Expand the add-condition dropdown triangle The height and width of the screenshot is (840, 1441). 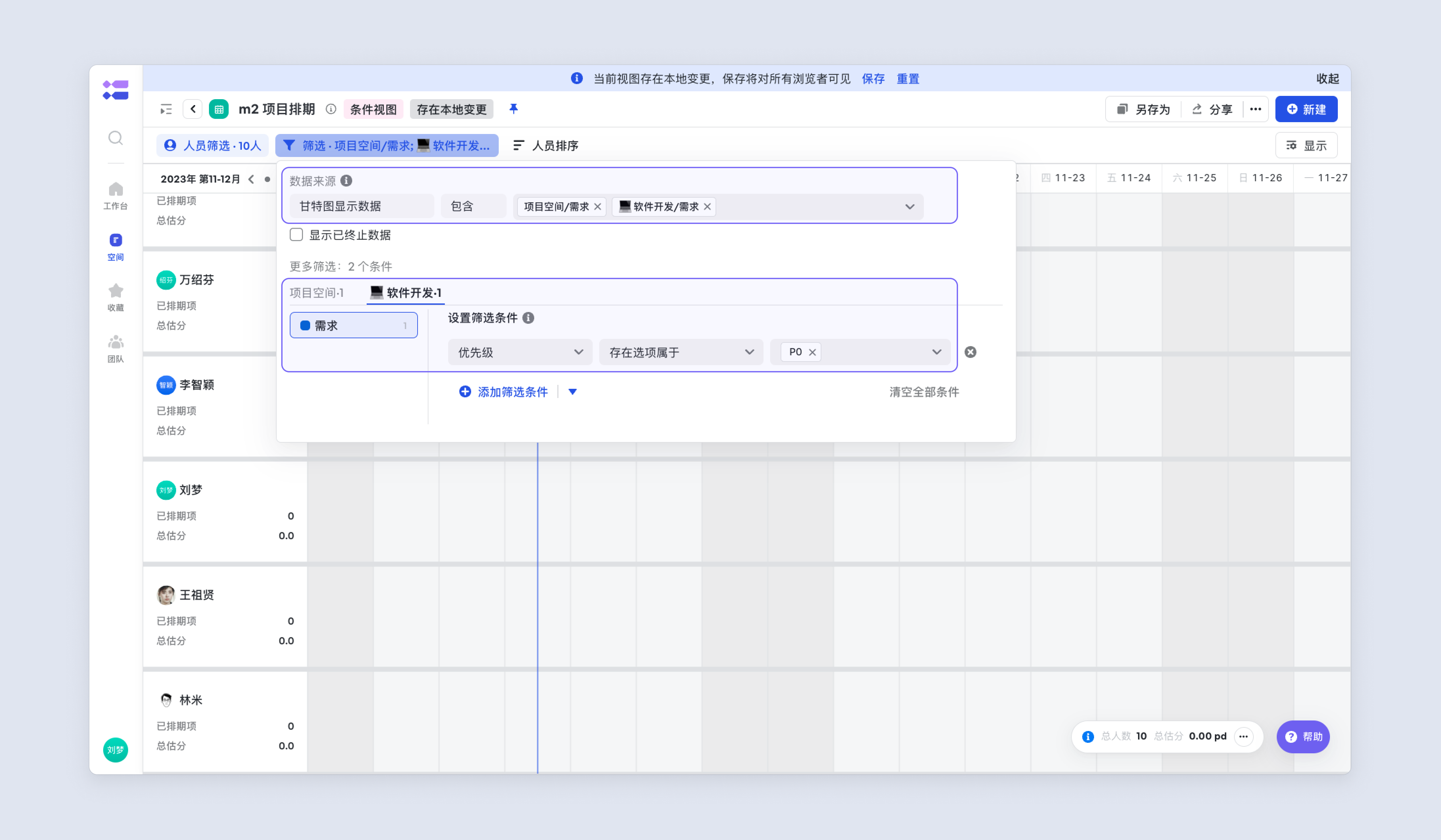pyautogui.click(x=572, y=392)
